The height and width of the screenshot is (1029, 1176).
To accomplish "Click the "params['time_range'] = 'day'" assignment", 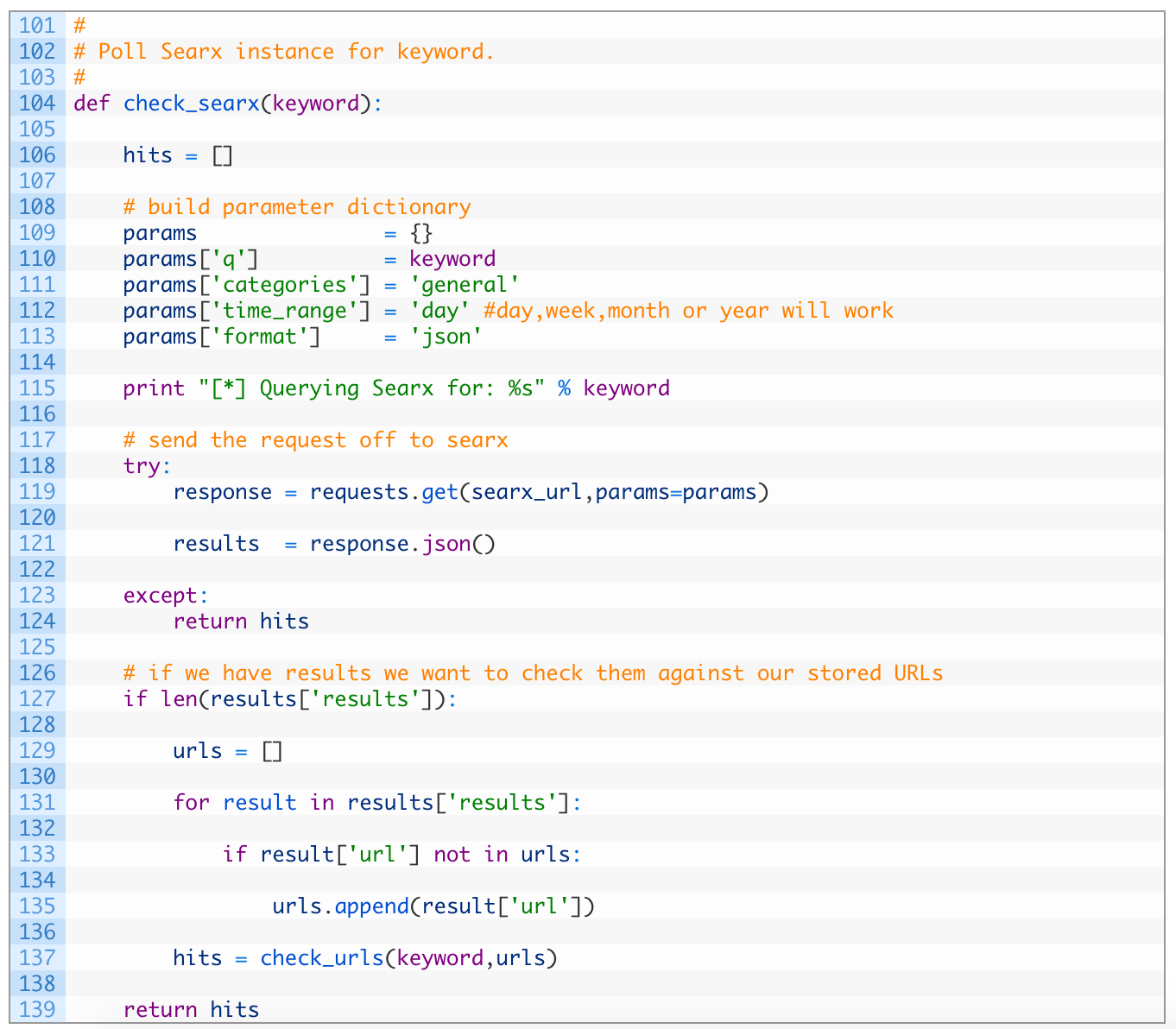I will coord(296,311).
